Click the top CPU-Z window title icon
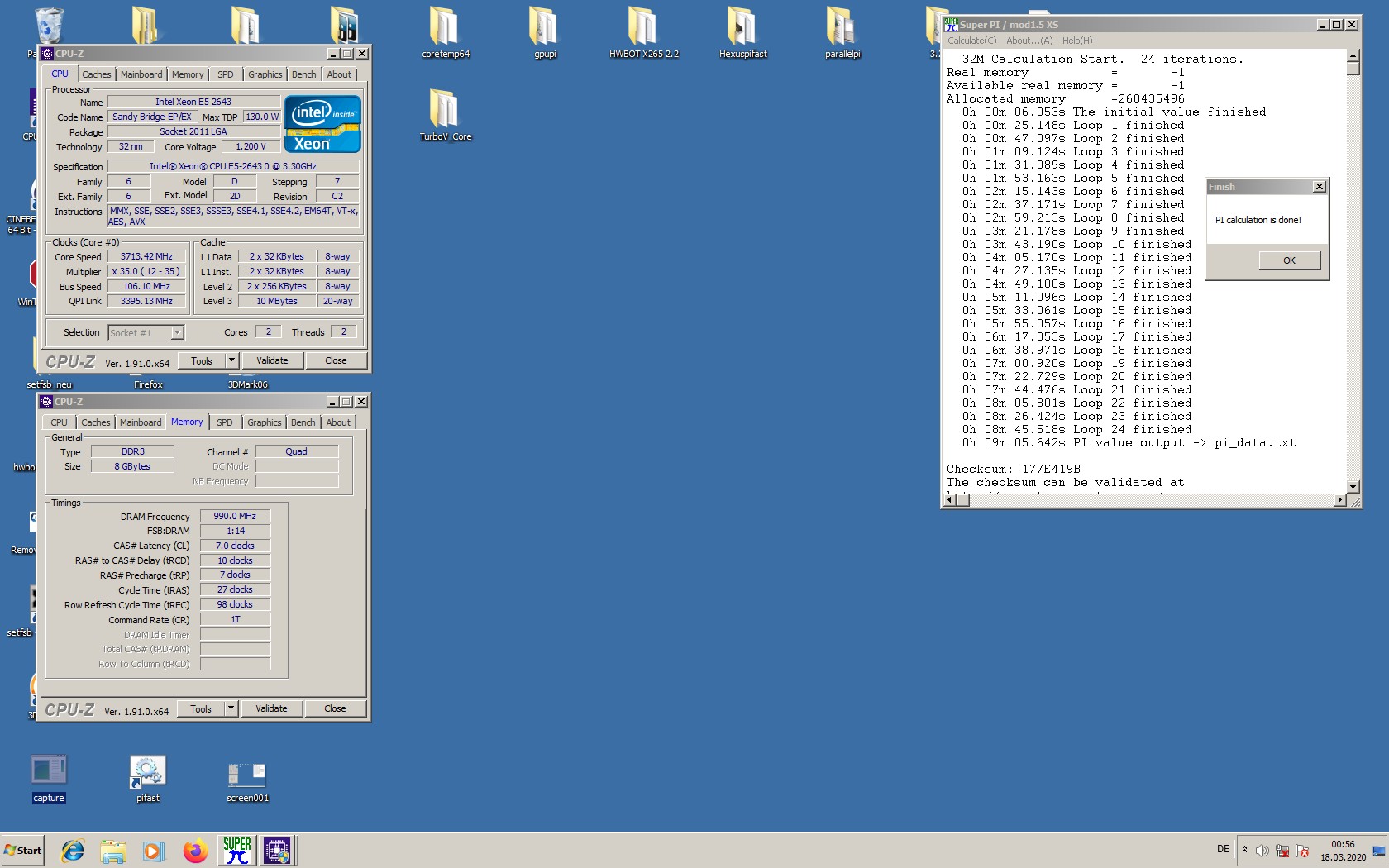 tap(47, 54)
